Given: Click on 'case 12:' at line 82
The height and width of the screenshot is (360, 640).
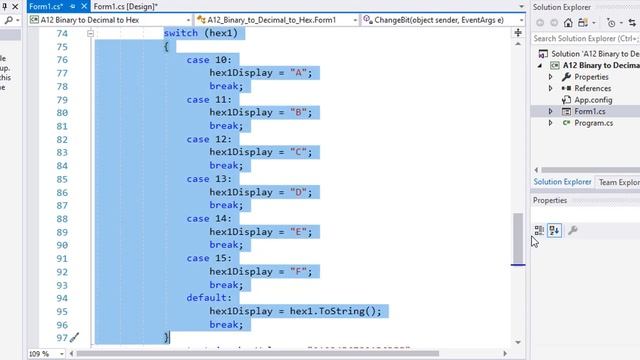Looking at the screenshot, I should coord(209,139).
